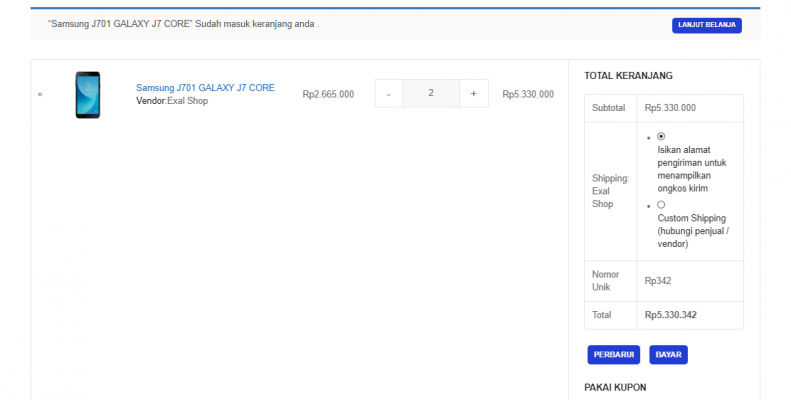Click the Exal Shop vendor name

(187, 101)
